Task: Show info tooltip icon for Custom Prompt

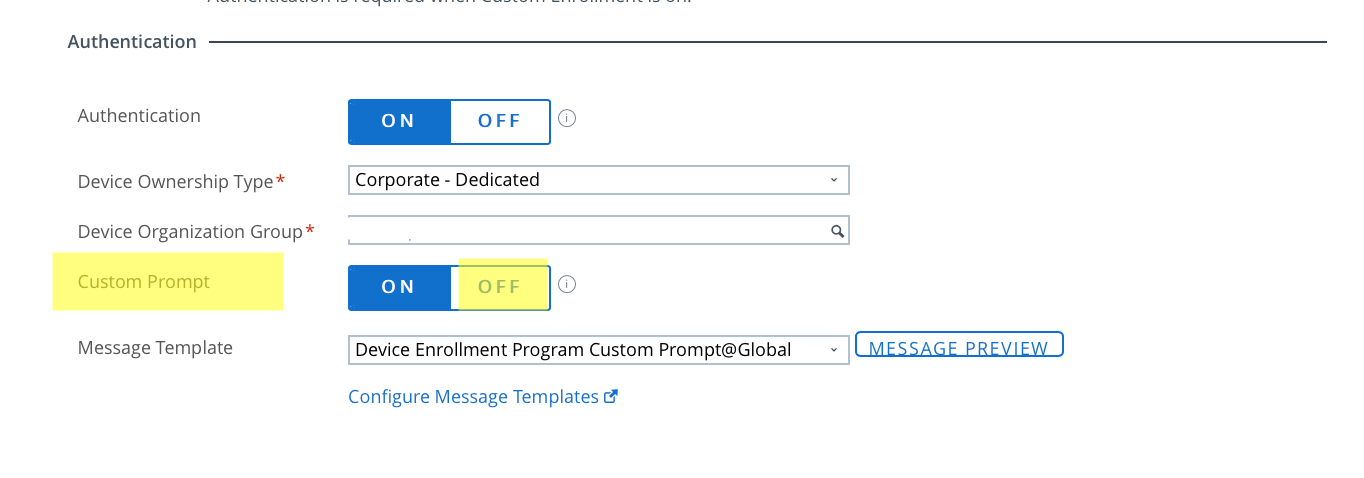Action: pos(567,285)
